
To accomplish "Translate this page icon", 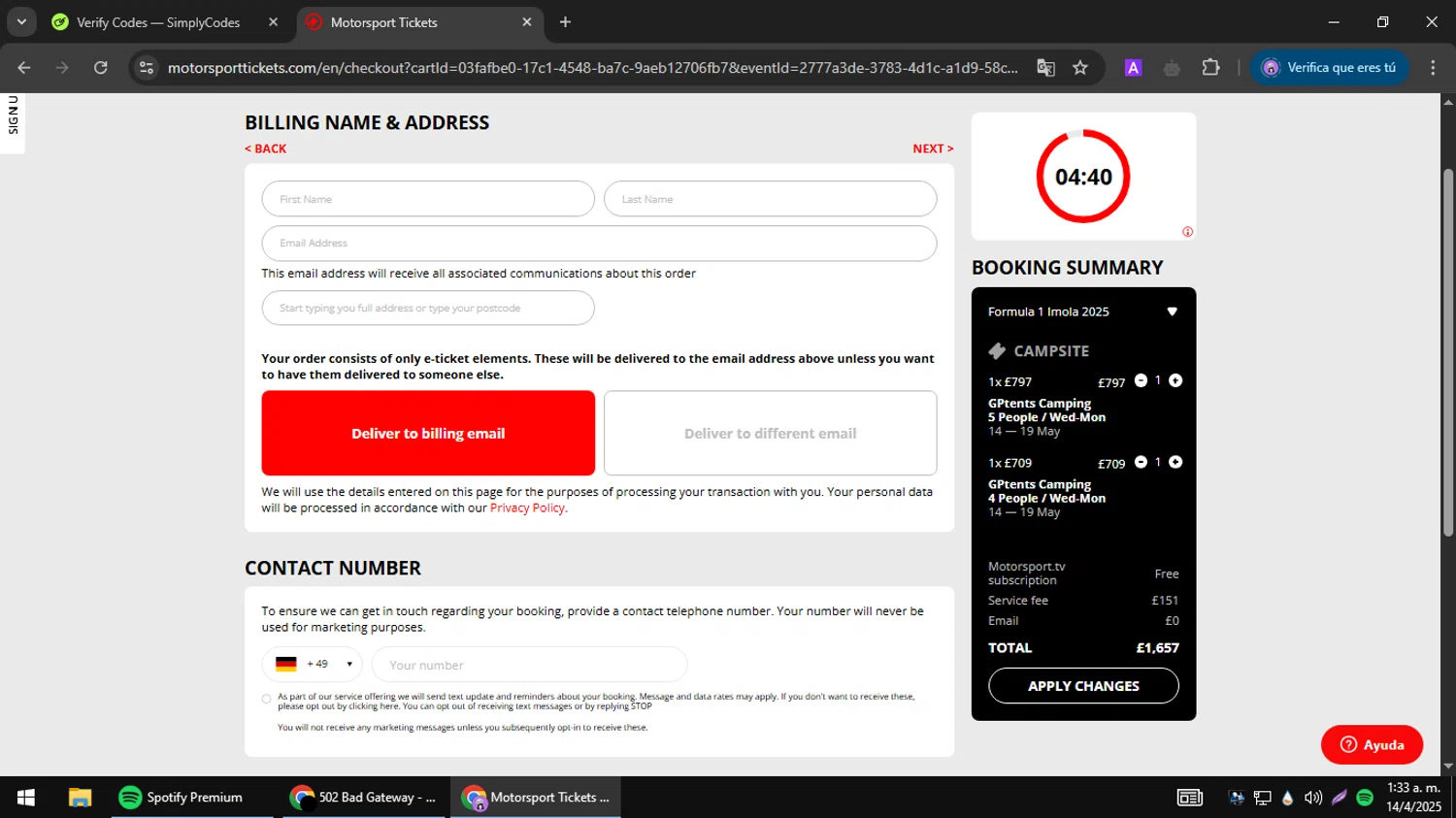I will [1045, 68].
